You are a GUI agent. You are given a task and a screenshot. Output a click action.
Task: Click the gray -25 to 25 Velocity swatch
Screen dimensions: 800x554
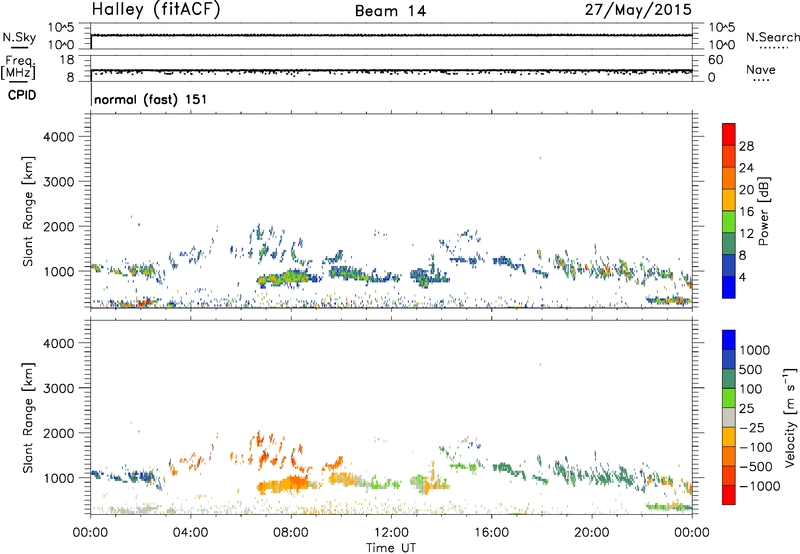click(729, 417)
